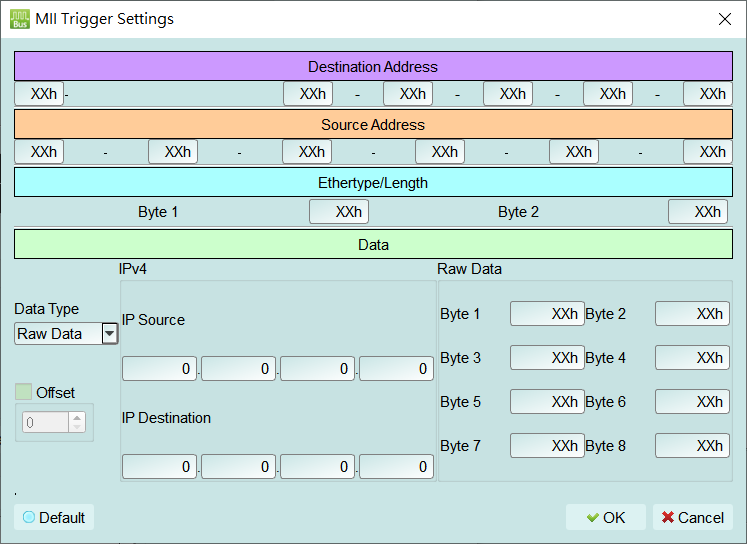Edit fourth Destination Address byte field
Image resolution: width=747 pixels, height=544 pixels.
pyautogui.click(x=508, y=93)
